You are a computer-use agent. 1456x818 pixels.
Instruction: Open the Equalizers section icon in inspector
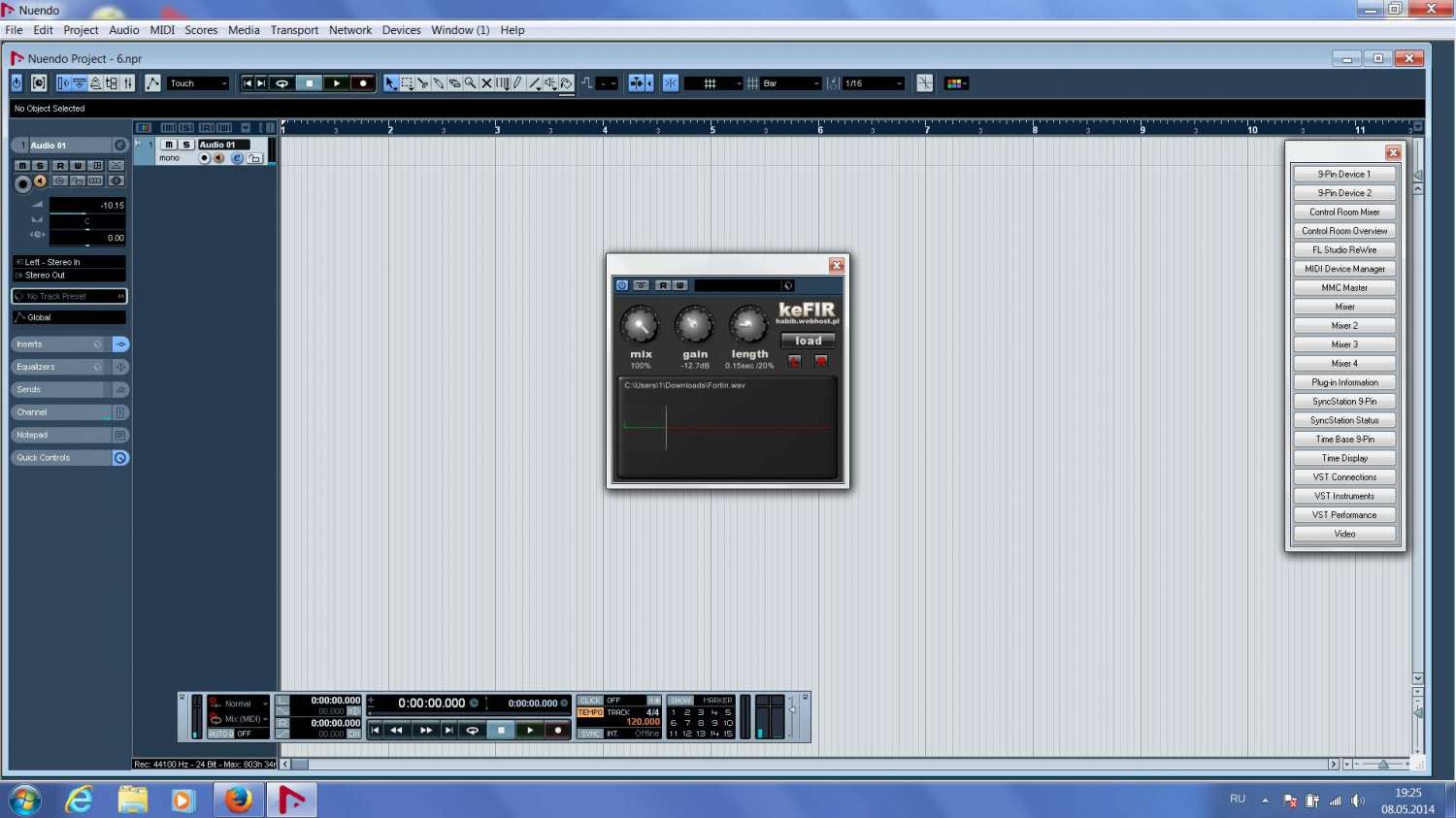point(120,367)
